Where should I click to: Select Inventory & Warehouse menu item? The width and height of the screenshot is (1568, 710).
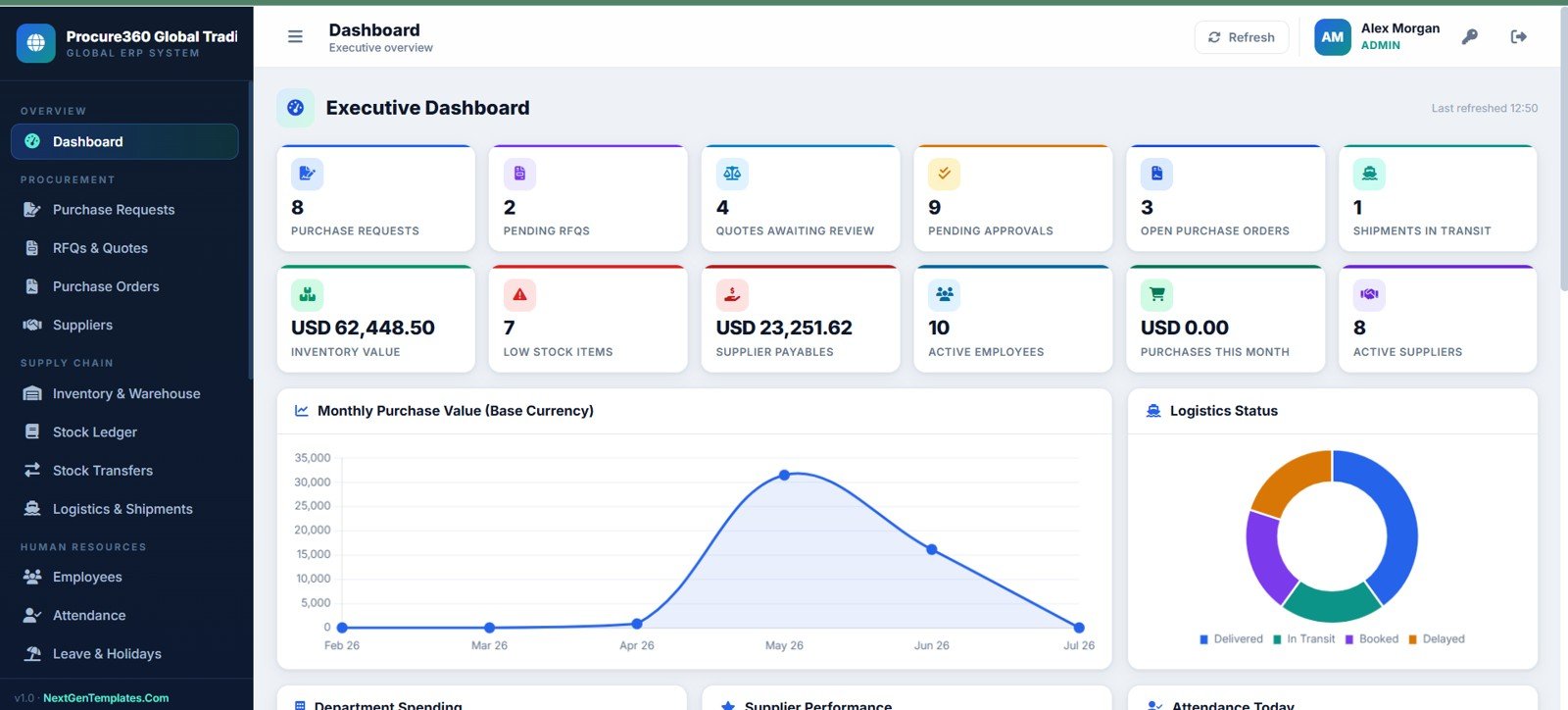point(124,393)
